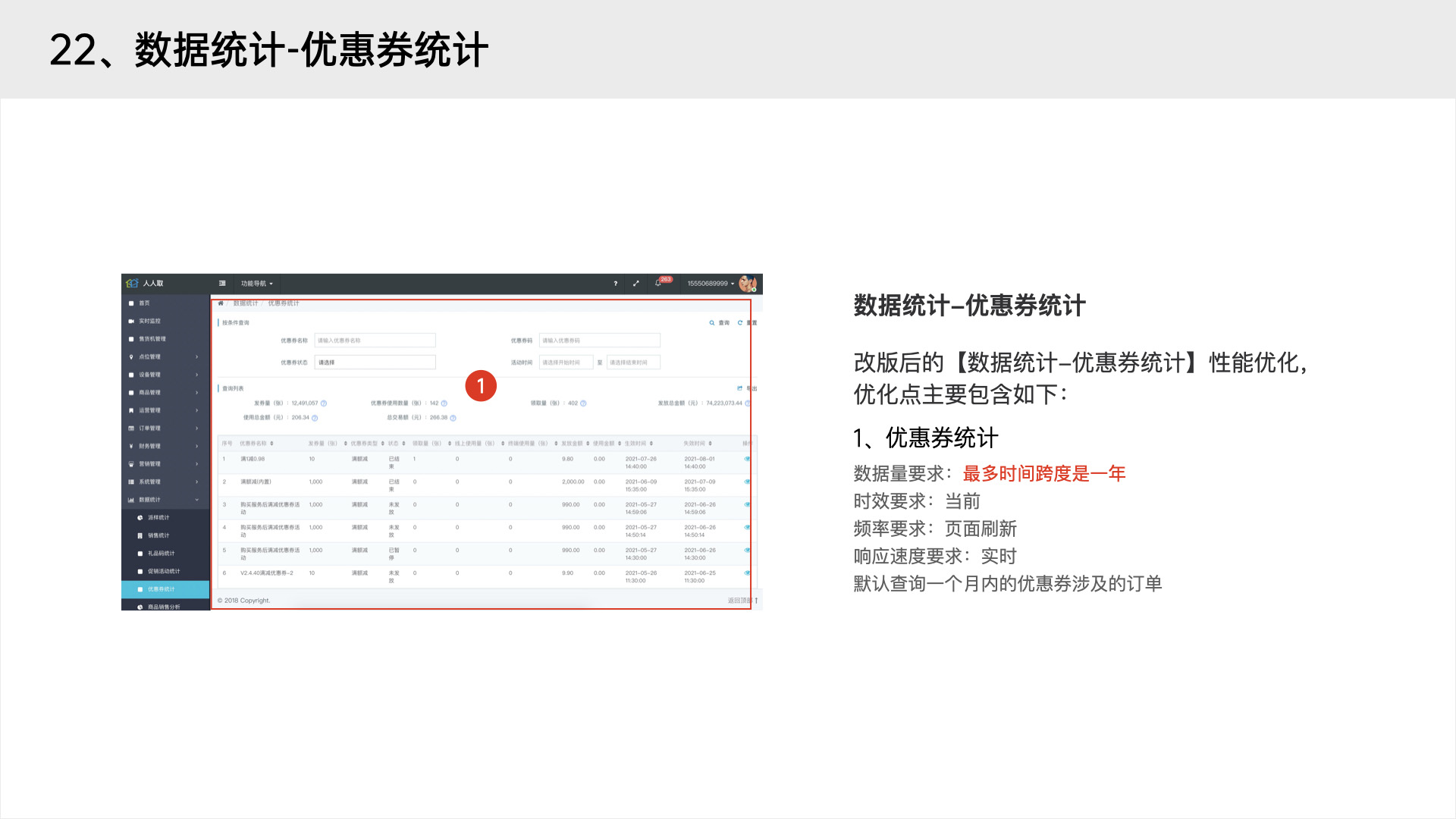Click the help icon beside 领取量 402

[x=583, y=403]
